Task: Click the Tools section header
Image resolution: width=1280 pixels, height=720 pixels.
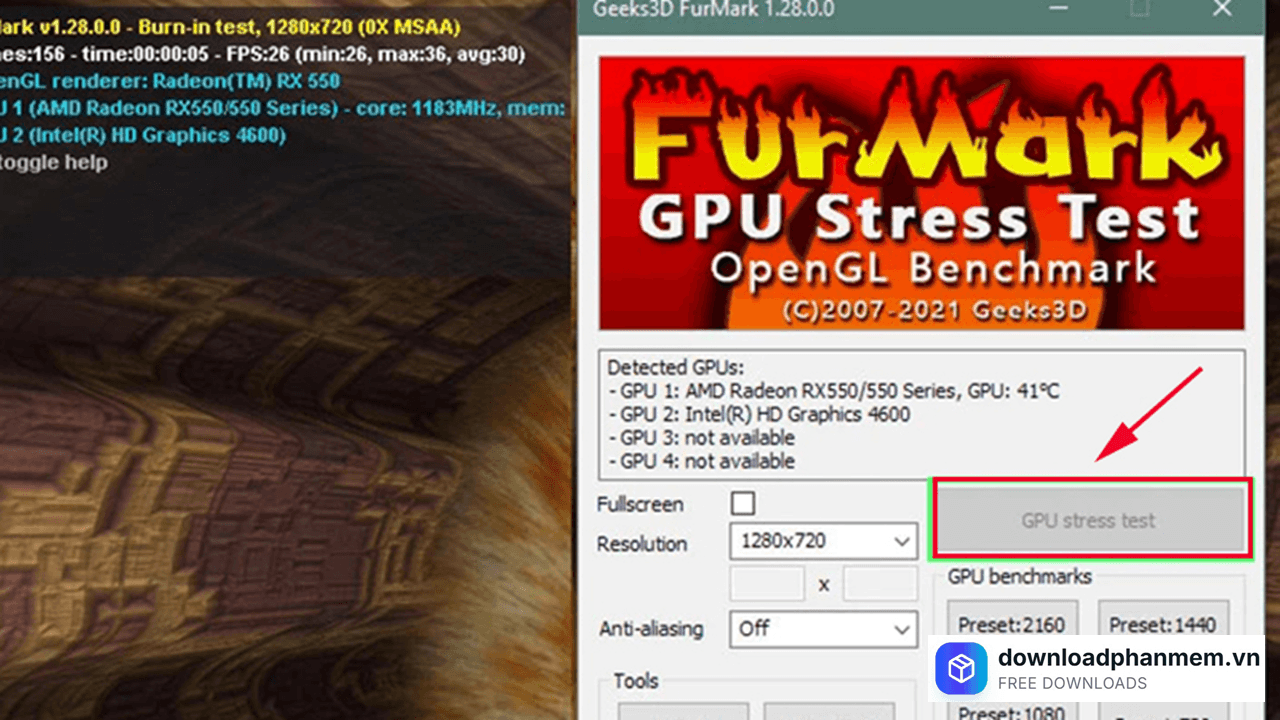Action: coord(634,681)
